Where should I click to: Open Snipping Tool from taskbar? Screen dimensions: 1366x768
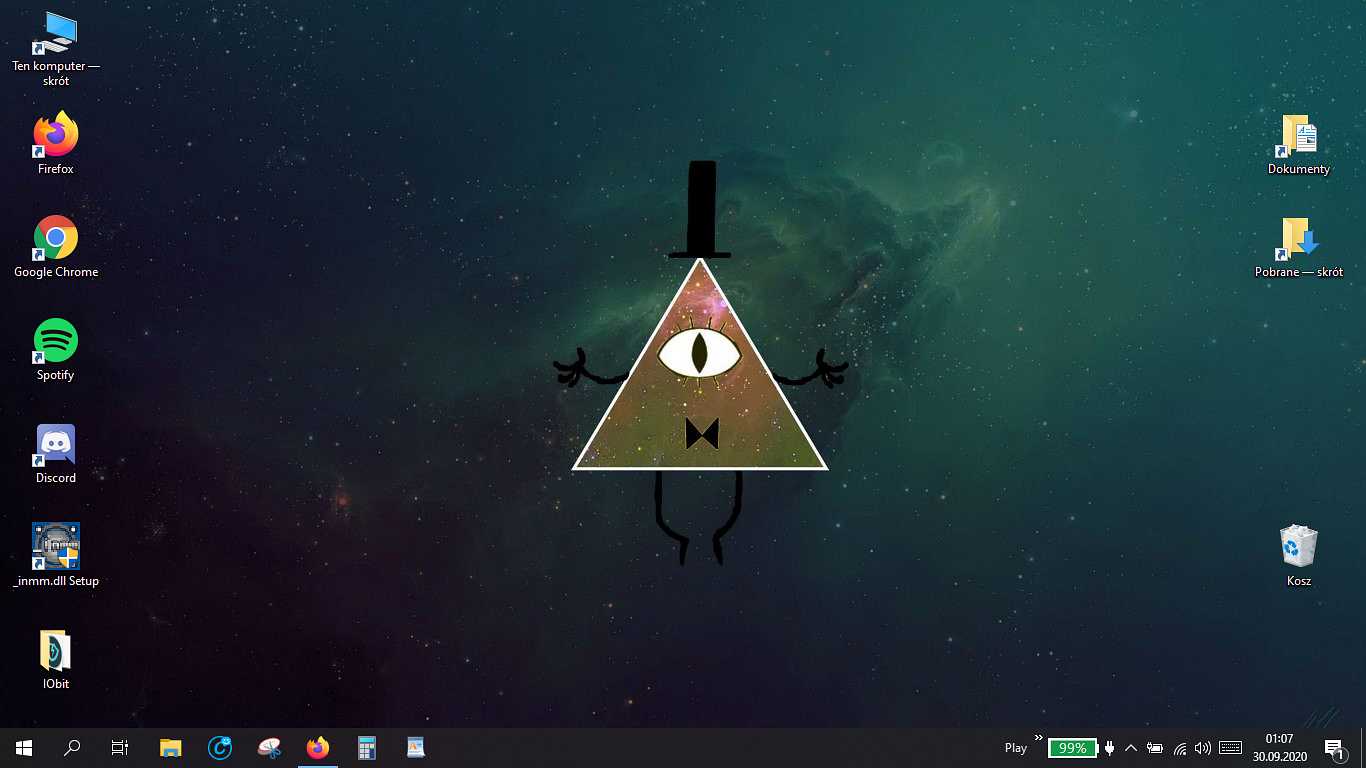[x=269, y=748]
